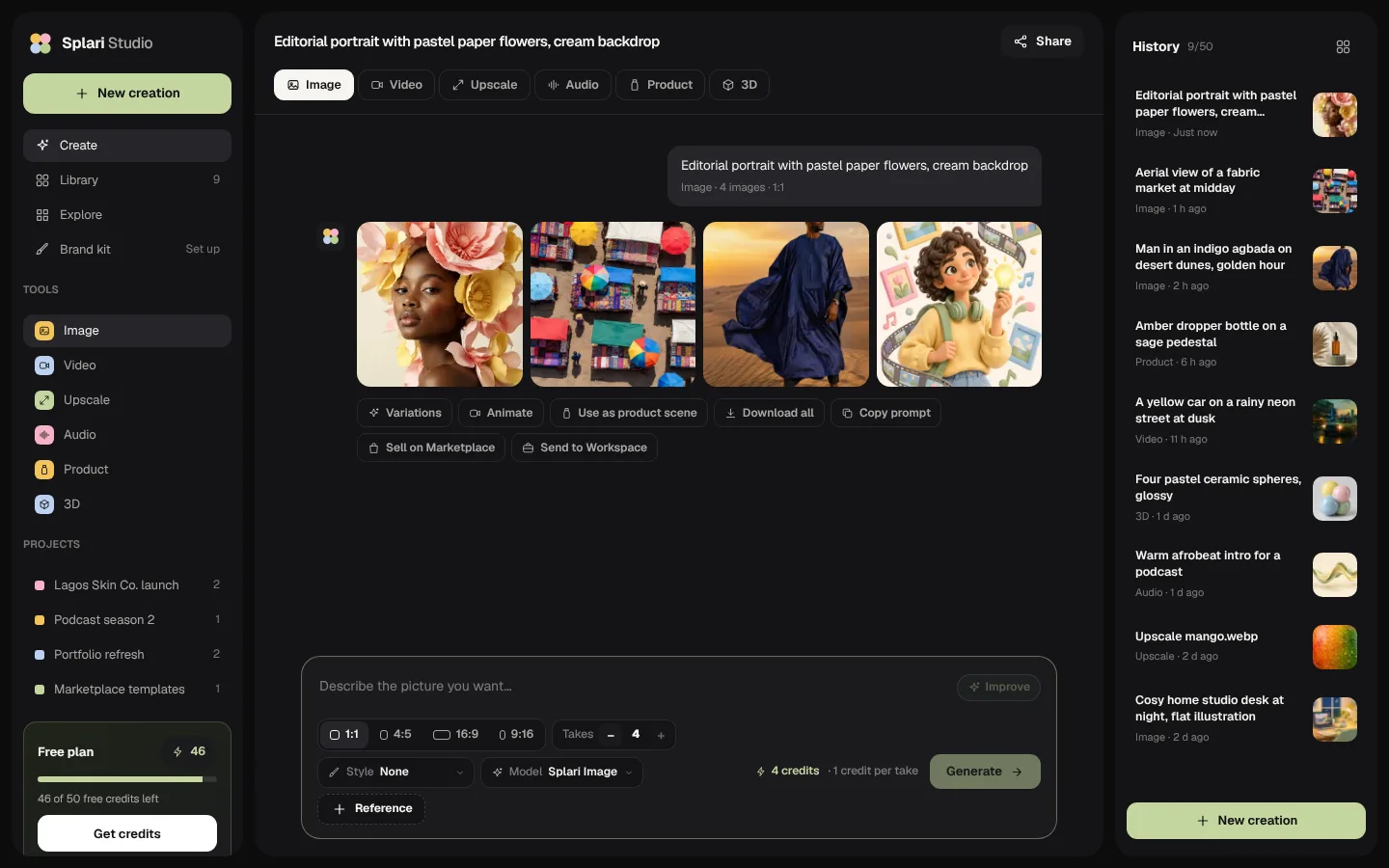Open the history grid view icon
This screenshot has height=868, width=1389.
coord(1343,46)
